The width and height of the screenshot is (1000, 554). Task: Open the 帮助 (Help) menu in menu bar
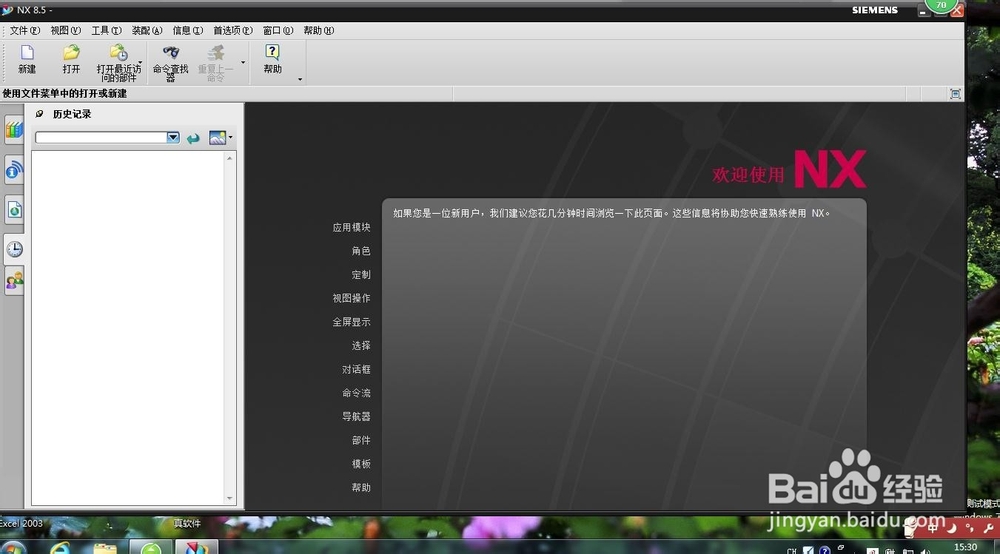318,31
